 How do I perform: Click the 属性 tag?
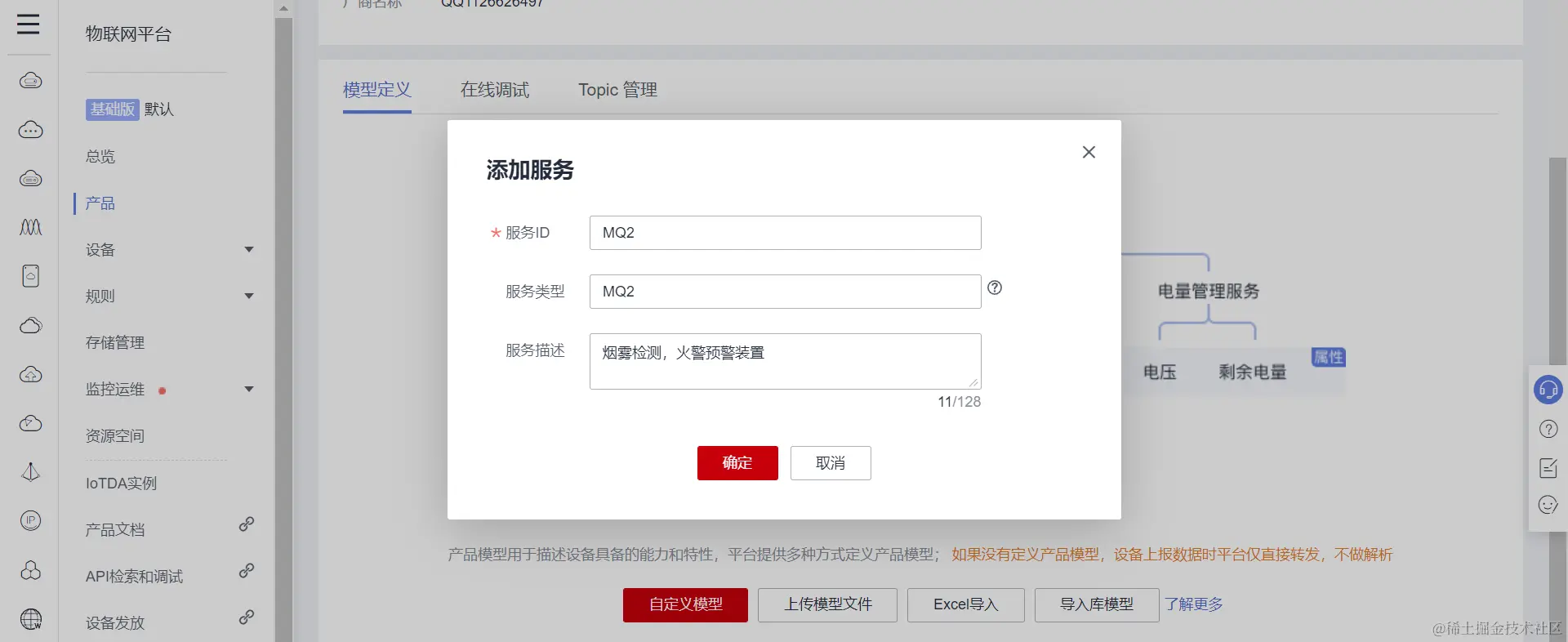point(1329,357)
